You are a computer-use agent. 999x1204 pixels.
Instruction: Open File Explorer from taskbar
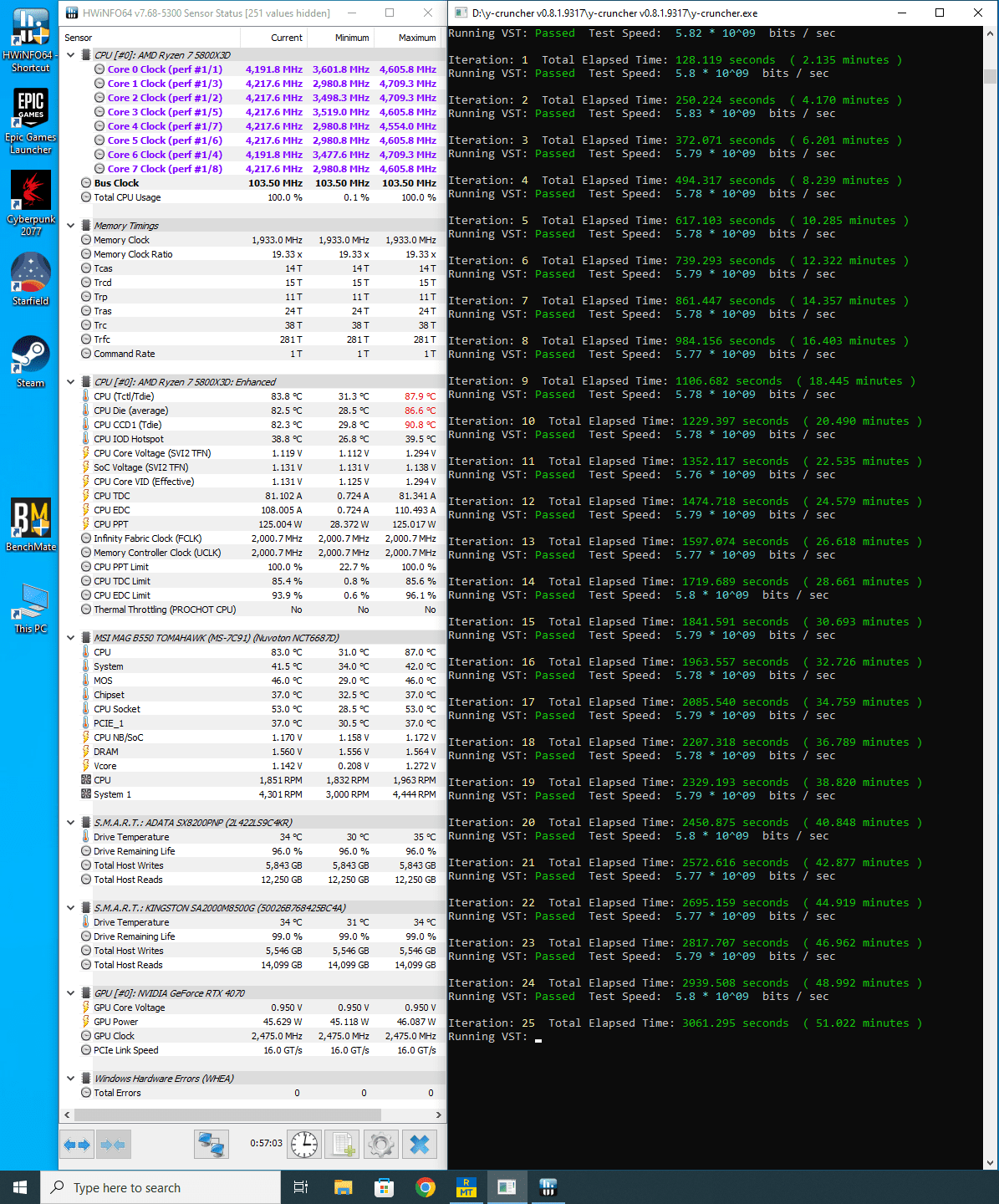point(343,1187)
